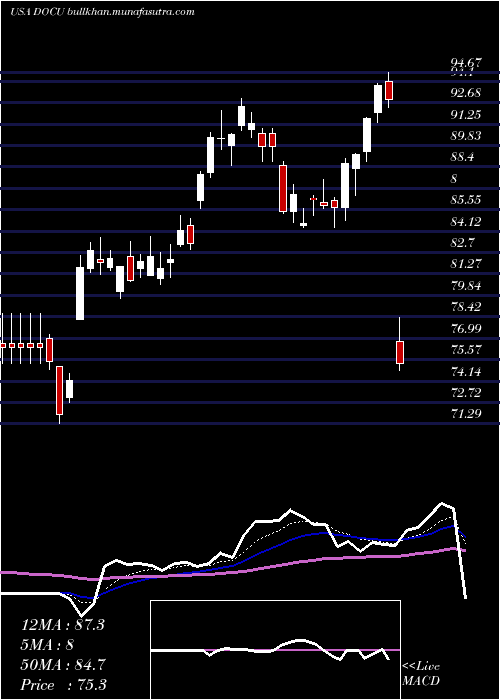Select the MACD inset panel chart
Screen dimensions: 500x700
point(275,650)
